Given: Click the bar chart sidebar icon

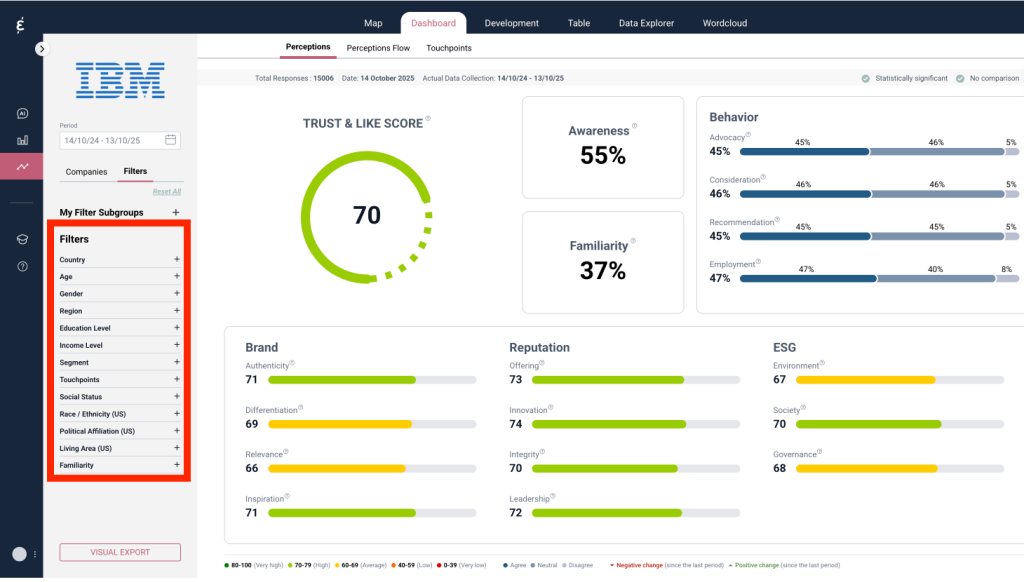Looking at the screenshot, I should tap(22, 140).
